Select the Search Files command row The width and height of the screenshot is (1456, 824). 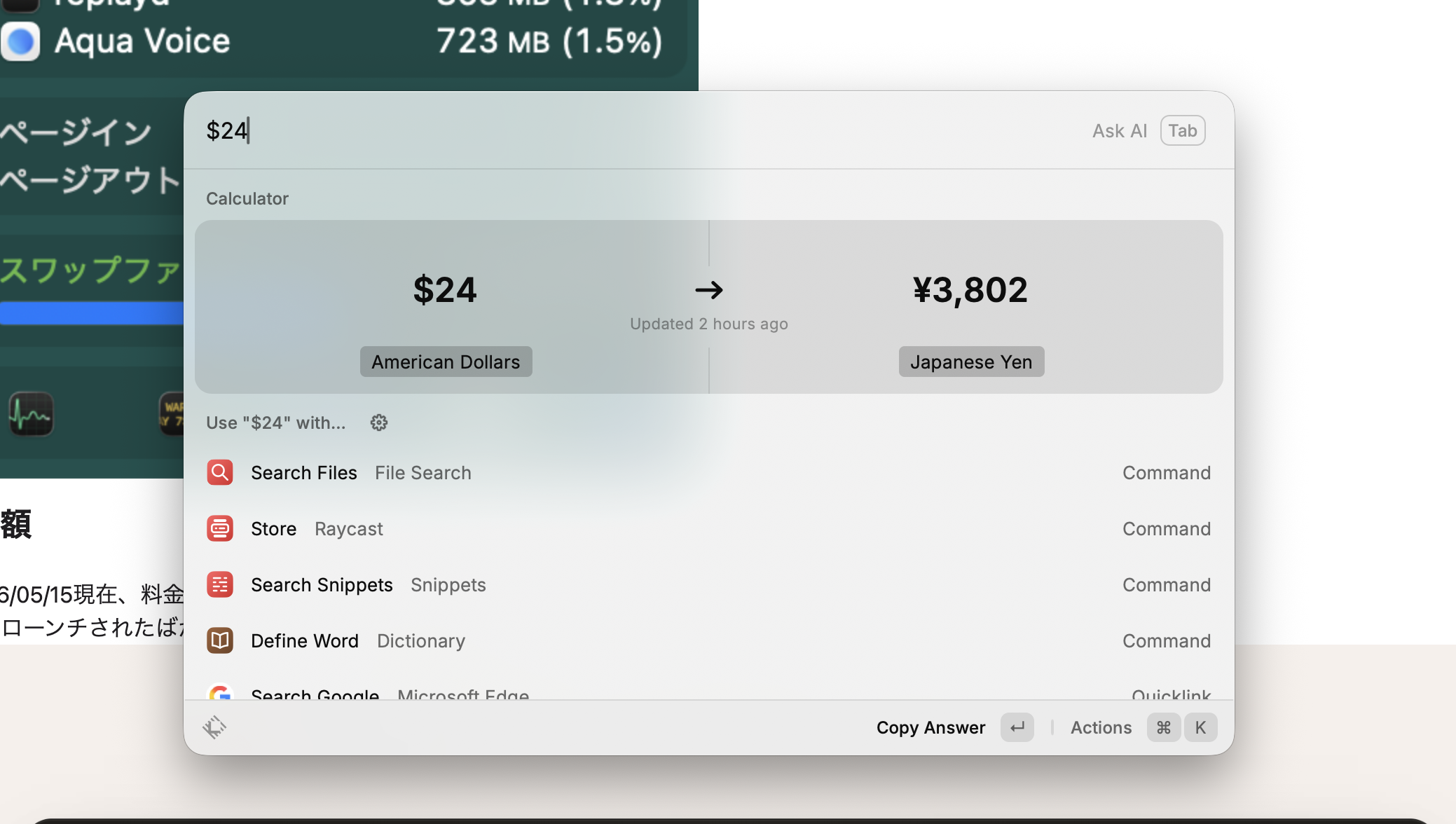coord(709,473)
